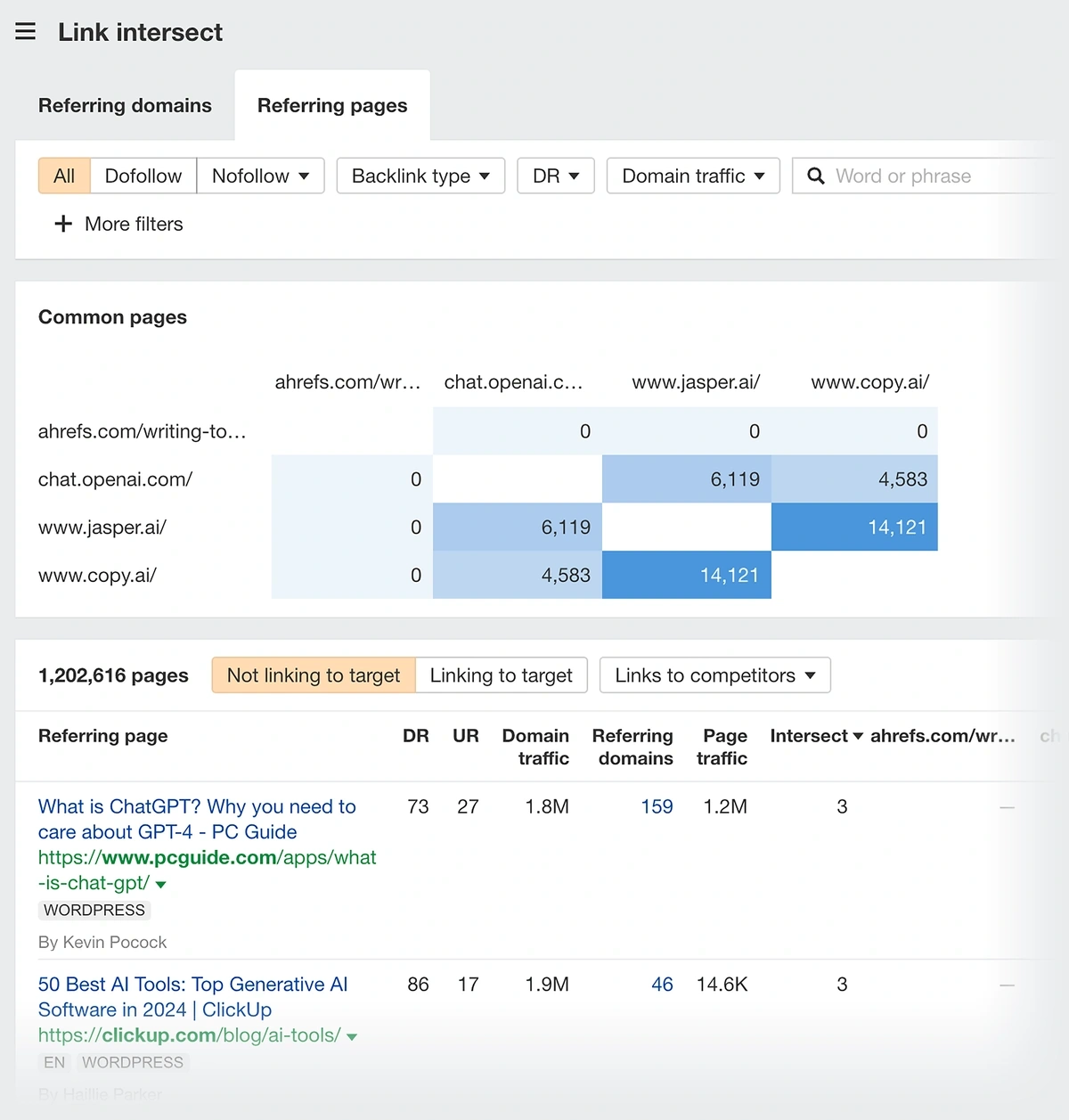Click 14,121 cell in www.jasper.ai row
The image size is (1069, 1120).
(x=854, y=527)
